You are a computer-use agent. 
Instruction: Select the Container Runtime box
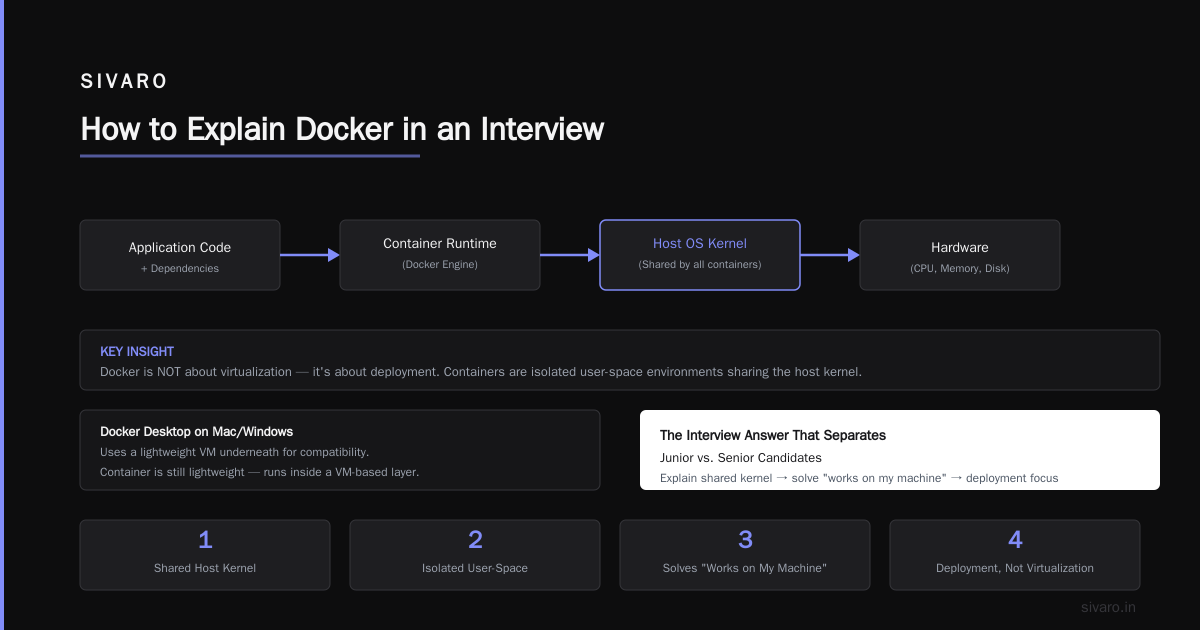440,255
